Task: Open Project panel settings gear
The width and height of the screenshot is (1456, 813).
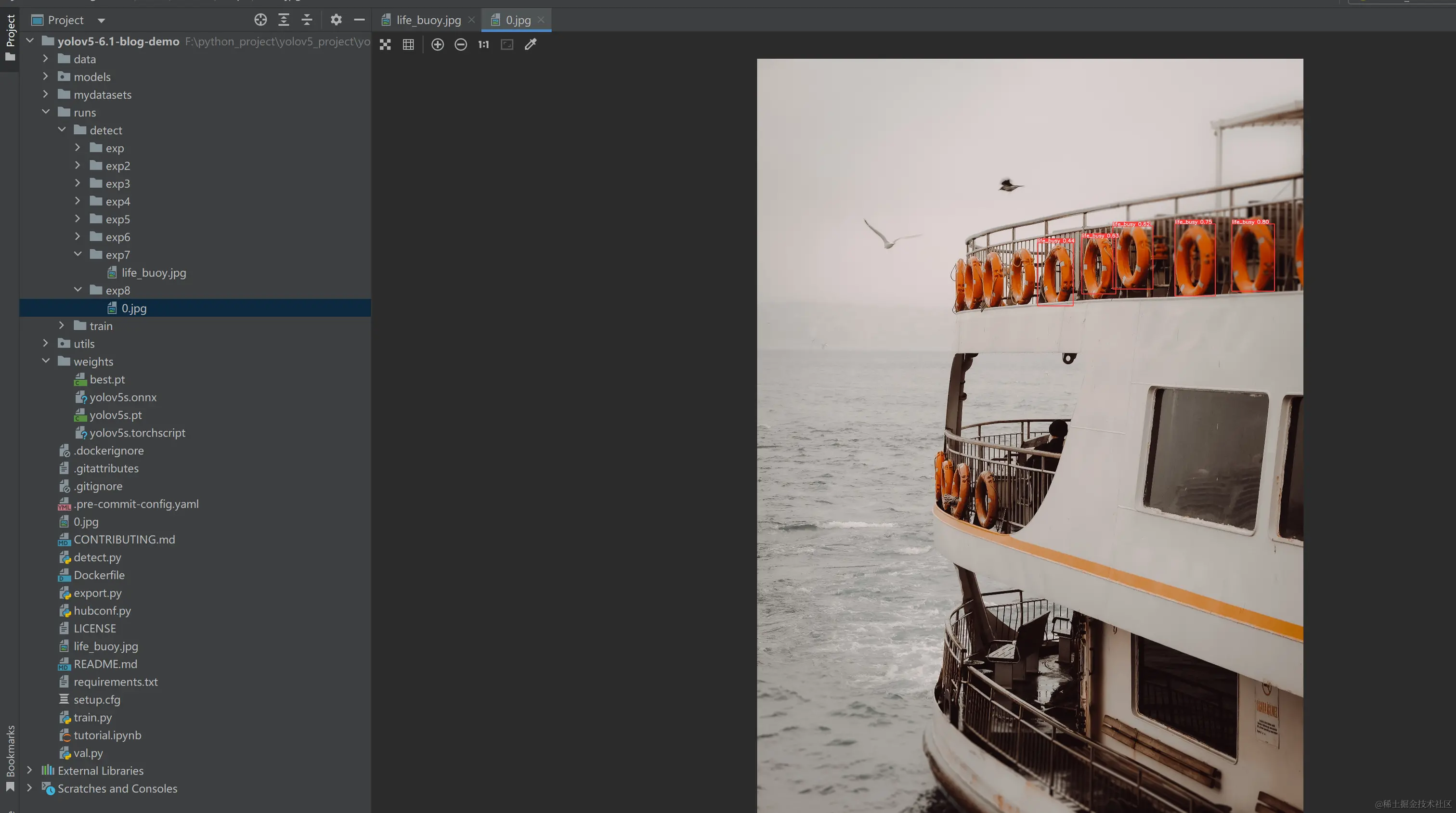Action: tap(336, 20)
